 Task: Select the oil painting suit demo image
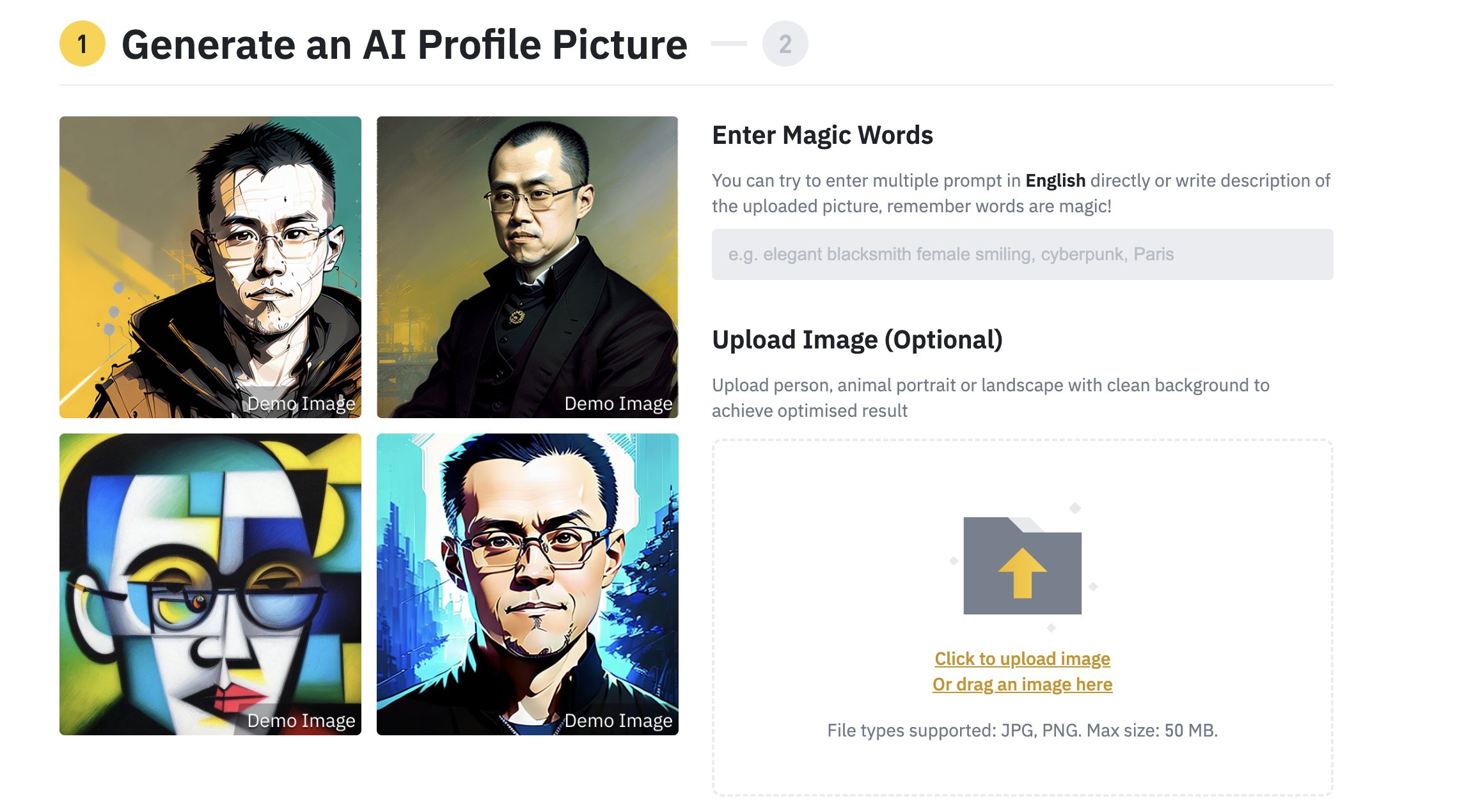528,267
